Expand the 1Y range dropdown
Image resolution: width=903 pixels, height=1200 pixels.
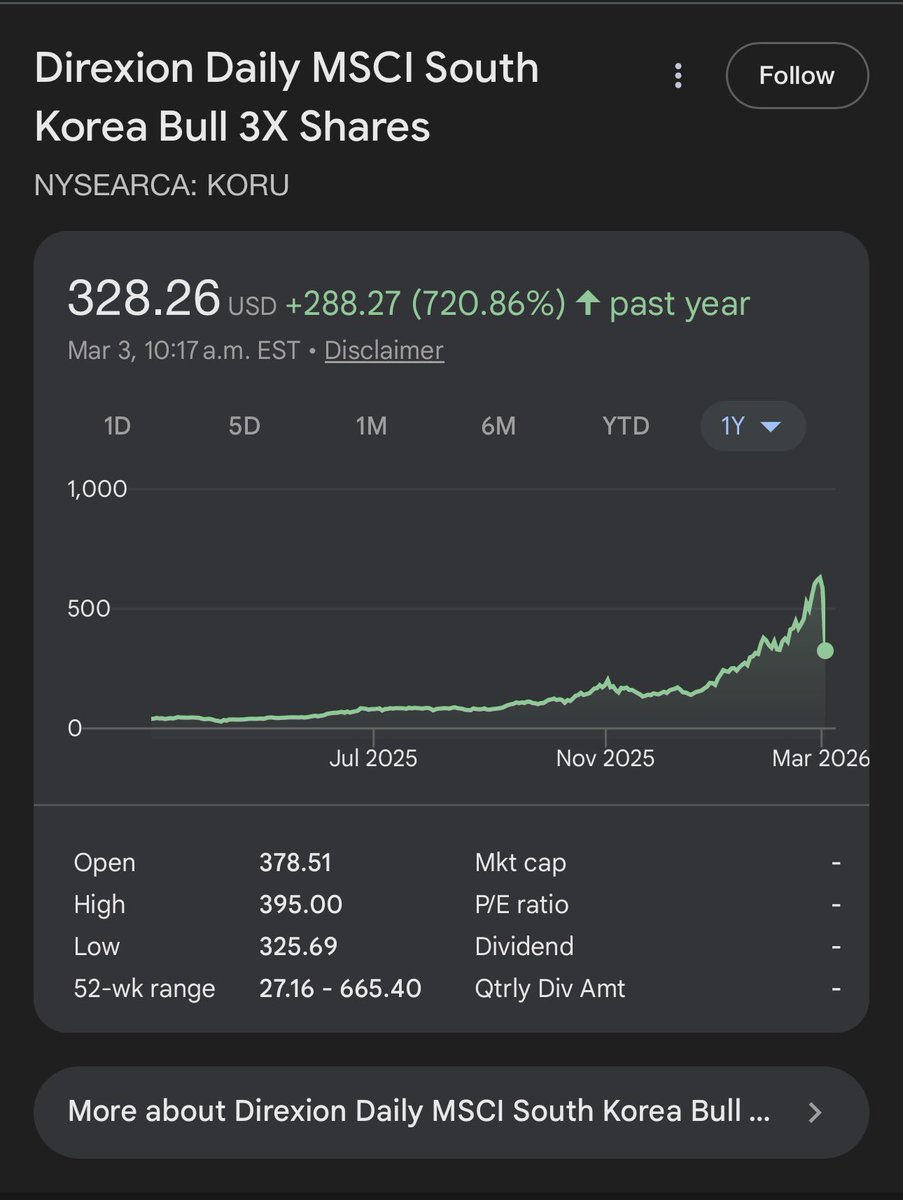pyautogui.click(x=753, y=426)
